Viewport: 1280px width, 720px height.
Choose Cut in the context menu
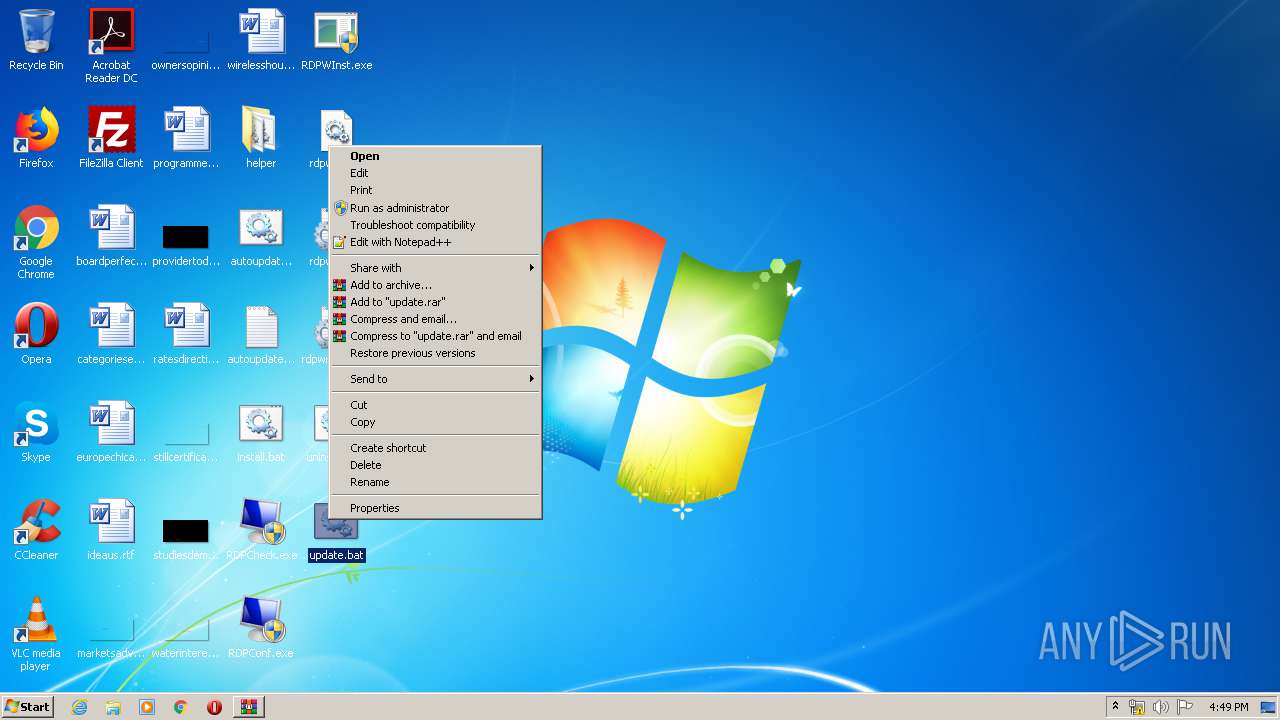pyautogui.click(x=435, y=405)
